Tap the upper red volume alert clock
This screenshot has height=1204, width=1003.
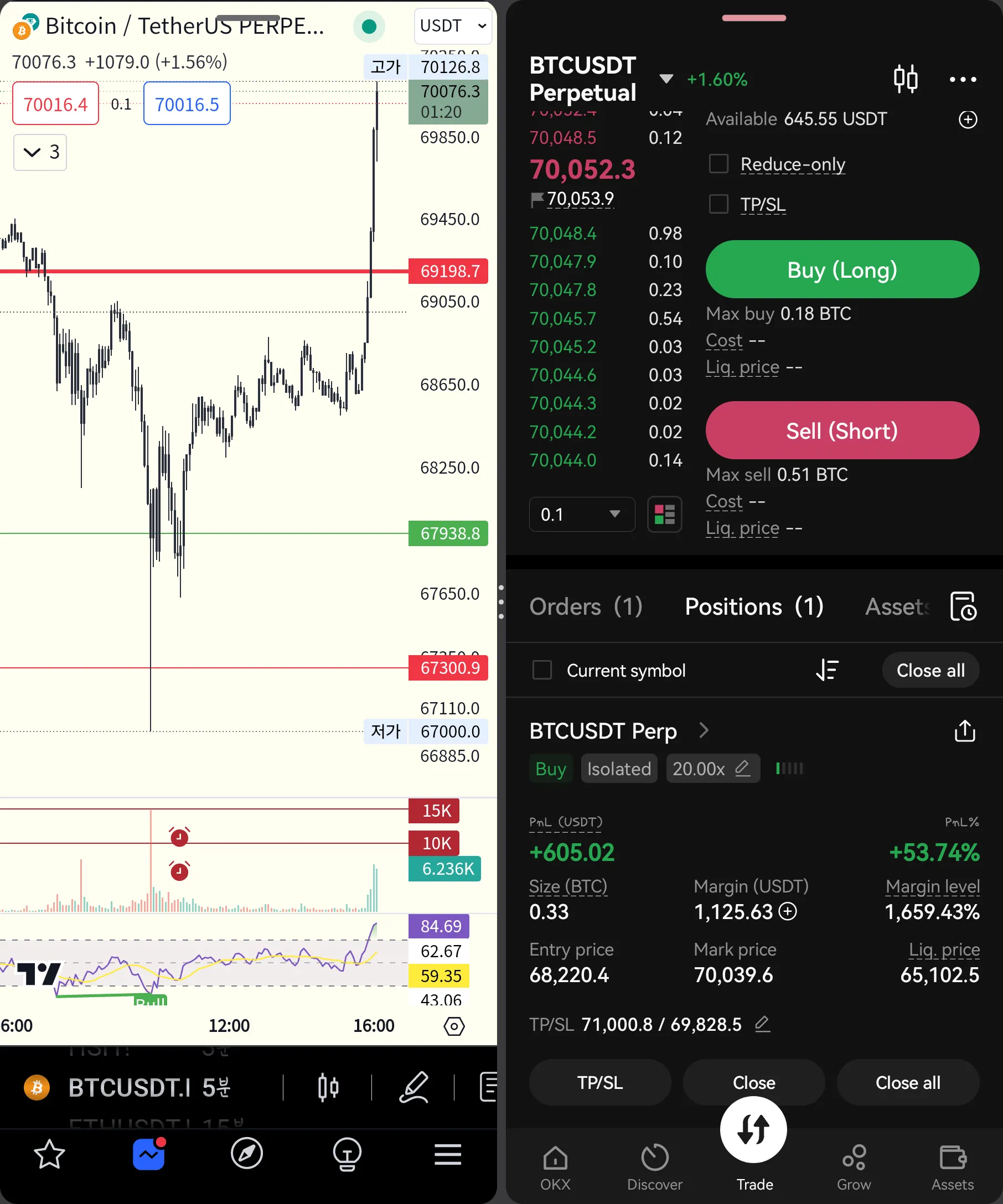click(x=179, y=837)
